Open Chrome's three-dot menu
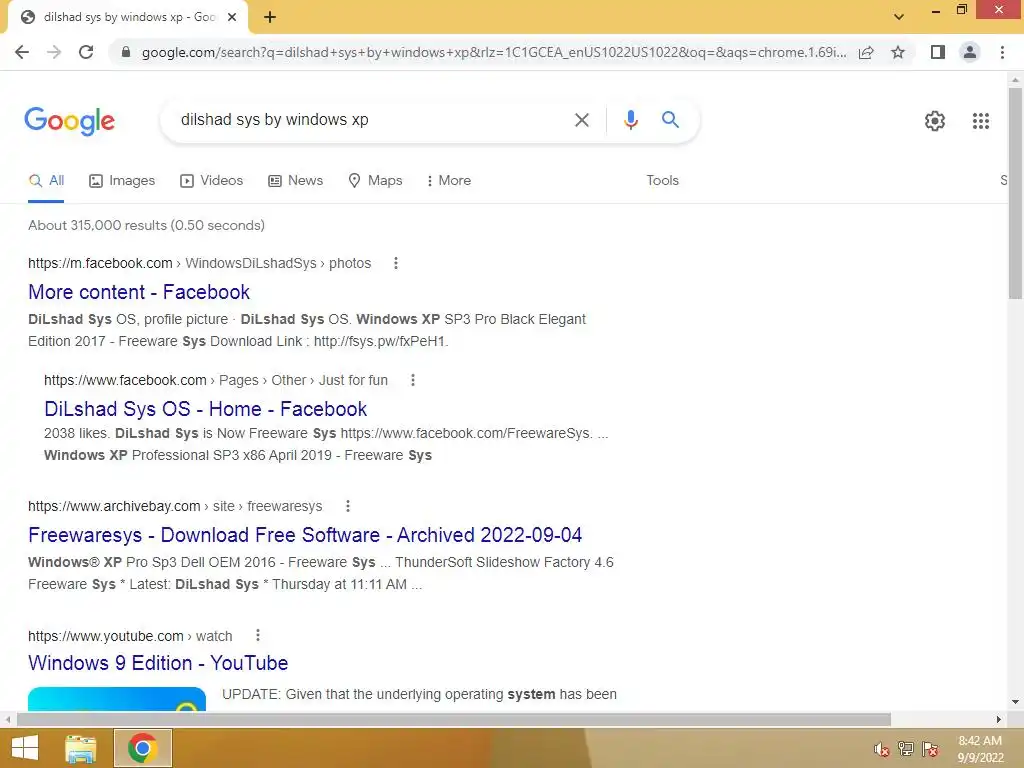 pyautogui.click(x=1002, y=52)
